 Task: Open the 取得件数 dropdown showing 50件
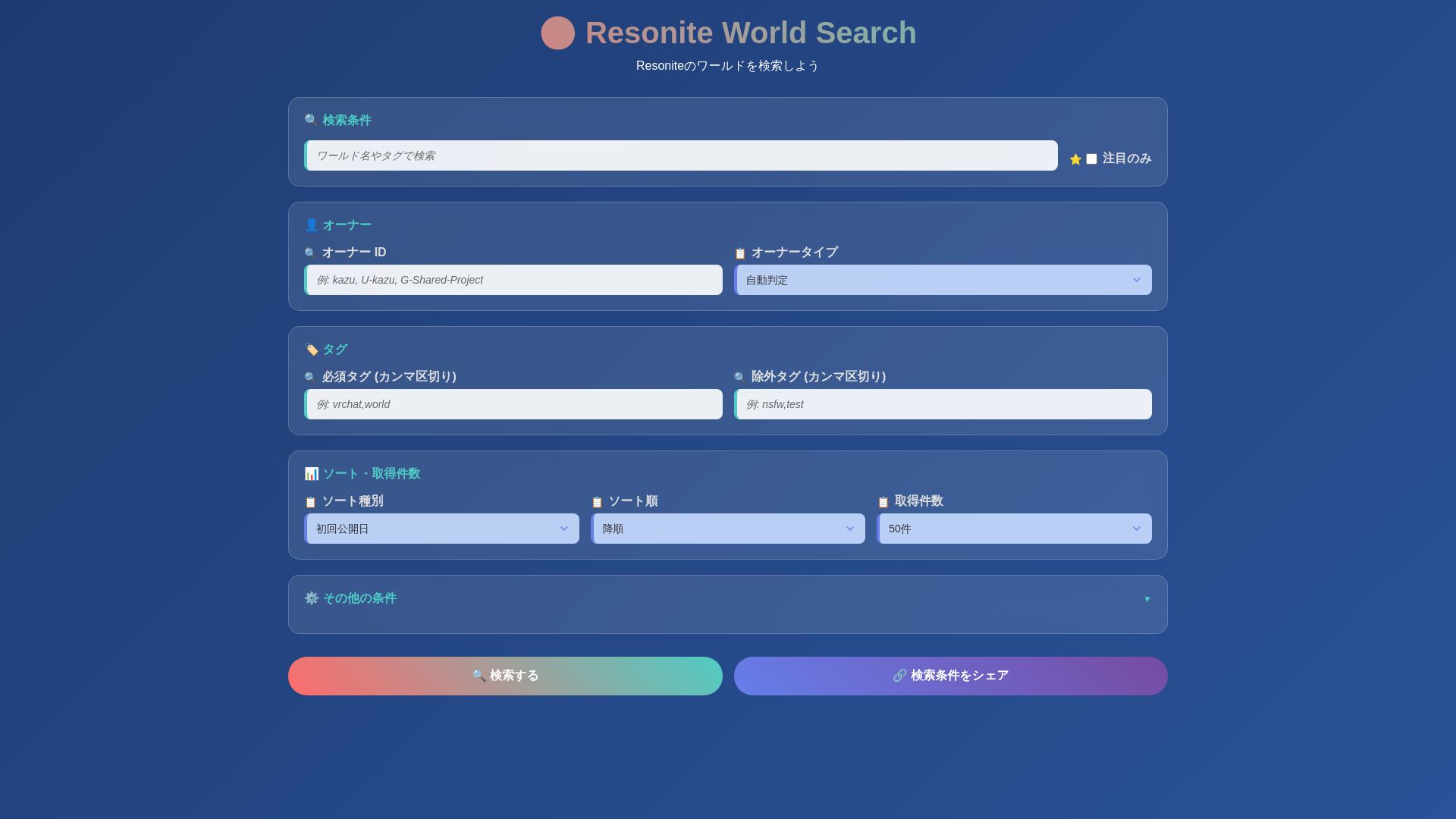point(1014,529)
